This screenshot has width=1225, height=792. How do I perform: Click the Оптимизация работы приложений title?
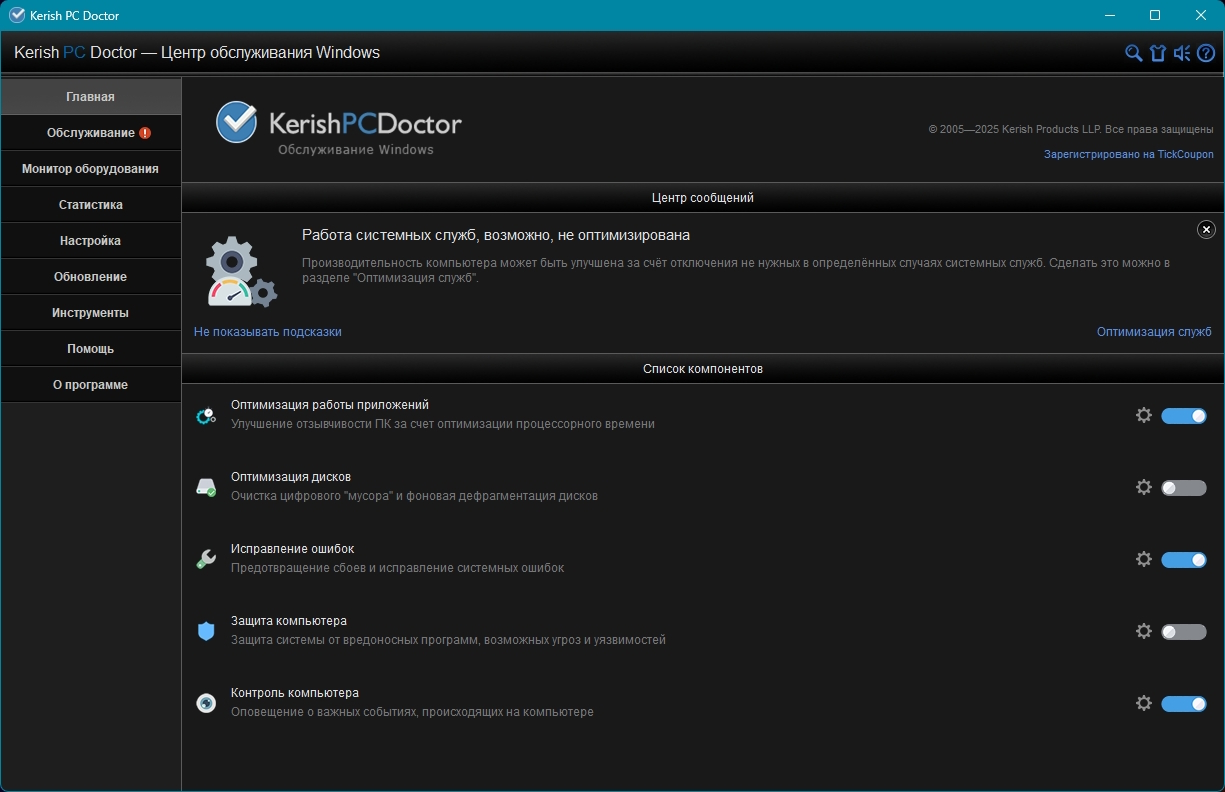(330, 405)
